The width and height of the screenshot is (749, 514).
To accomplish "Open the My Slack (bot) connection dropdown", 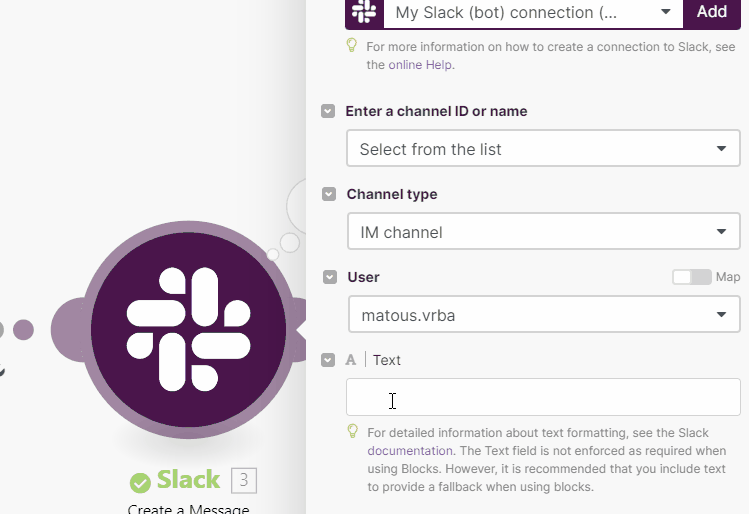I will (x=534, y=12).
